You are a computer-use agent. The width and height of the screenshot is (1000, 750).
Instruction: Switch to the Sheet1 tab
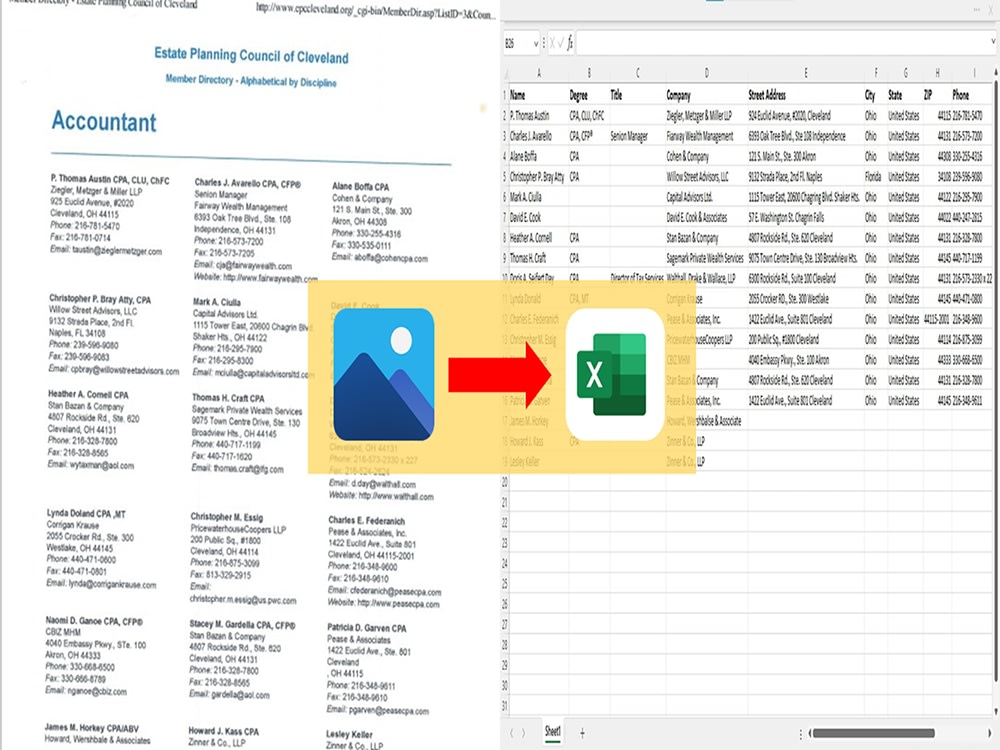[552, 732]
